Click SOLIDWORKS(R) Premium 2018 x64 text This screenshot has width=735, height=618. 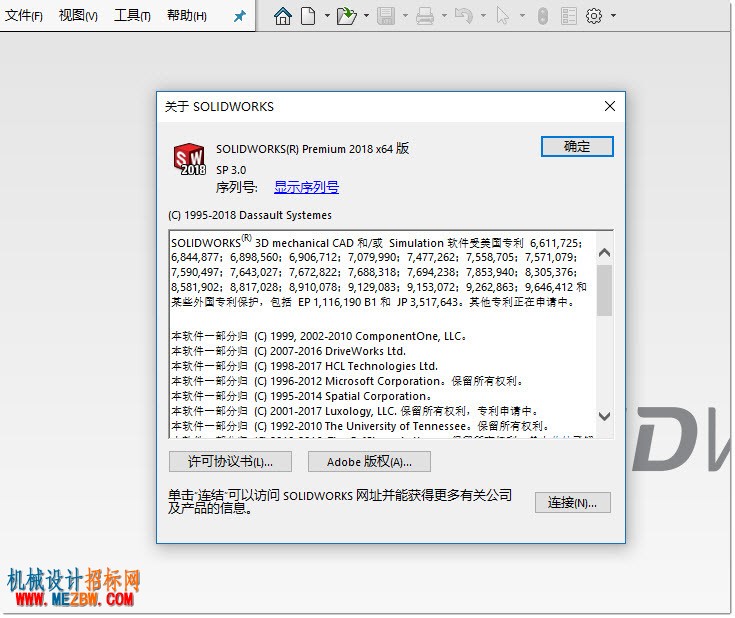coord(312,149)
